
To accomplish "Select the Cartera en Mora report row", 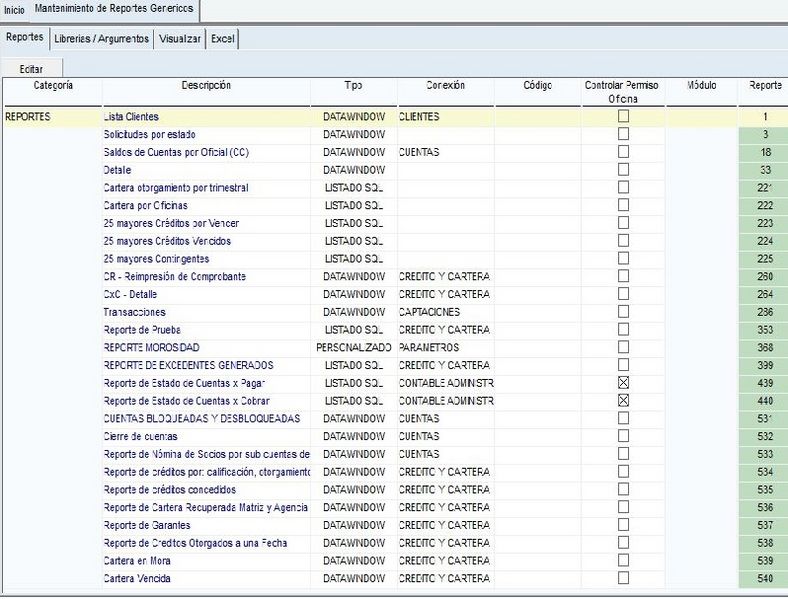I will pos(137,561).
